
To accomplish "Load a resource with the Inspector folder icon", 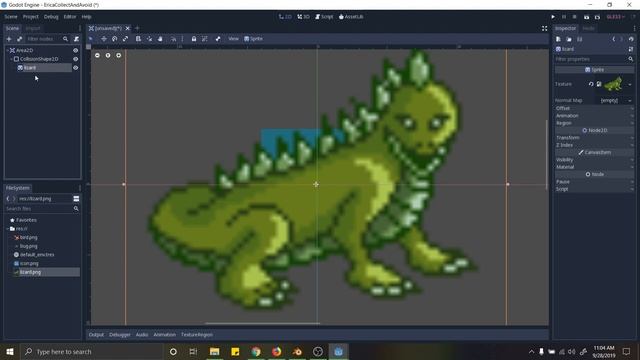I will pos(569,39).
